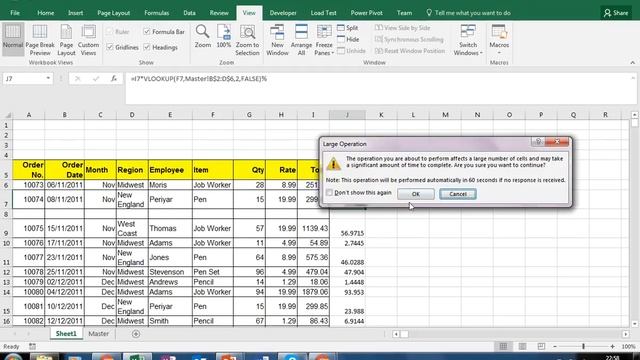The height and width of the screenshot is (360, 640).
Task: Click Reset Window Position
Action: 410,51
